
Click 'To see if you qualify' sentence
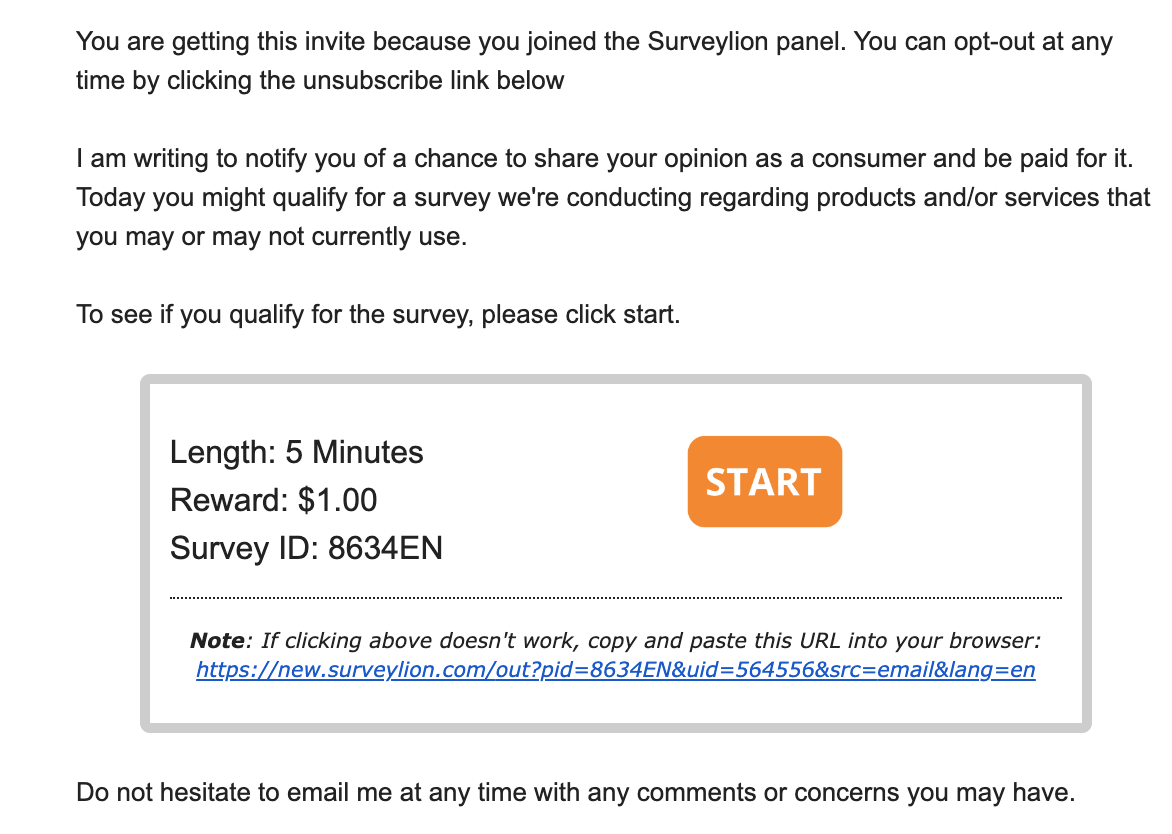378,315
